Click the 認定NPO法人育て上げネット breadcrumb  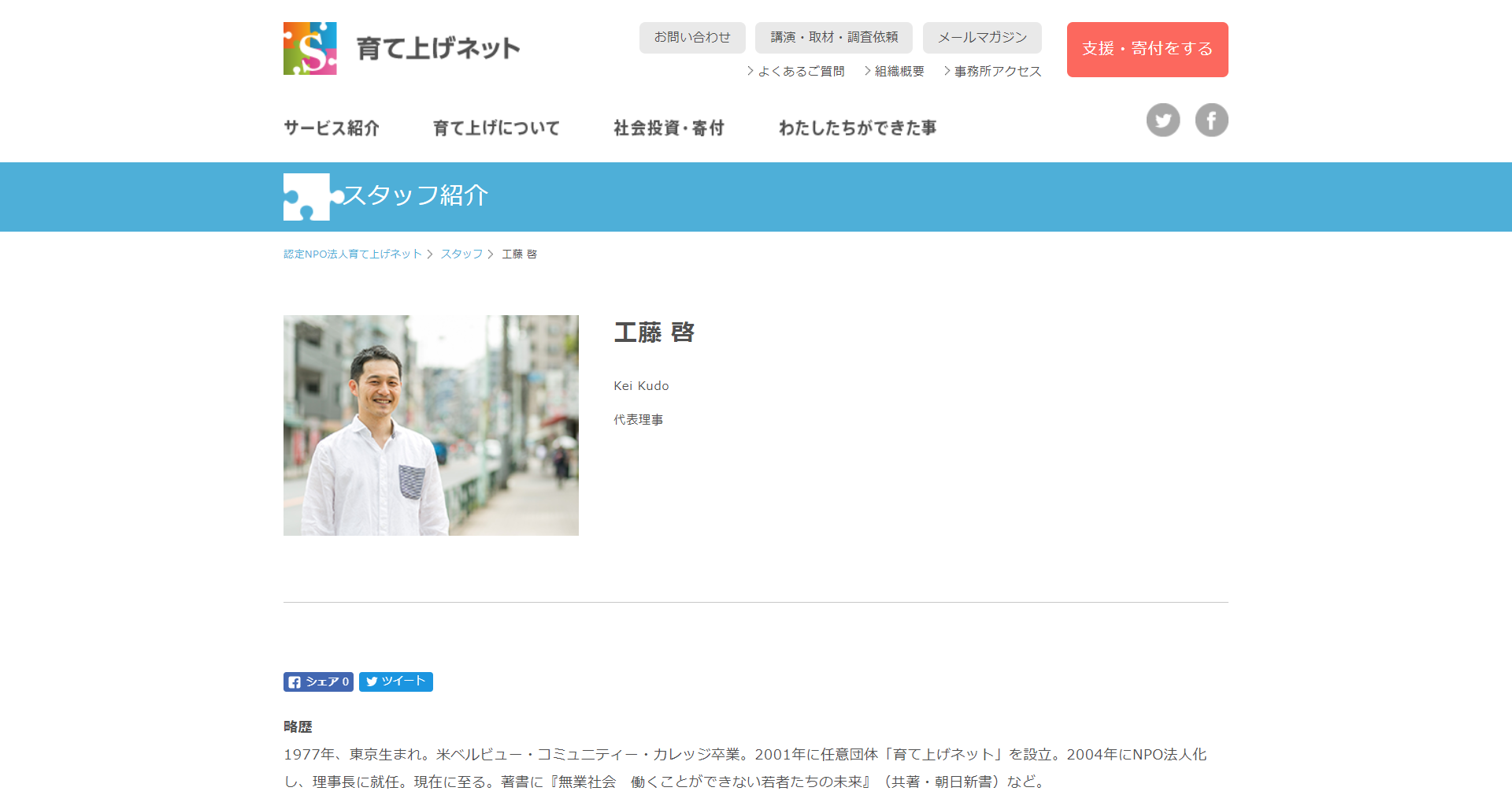coord(352,254)
